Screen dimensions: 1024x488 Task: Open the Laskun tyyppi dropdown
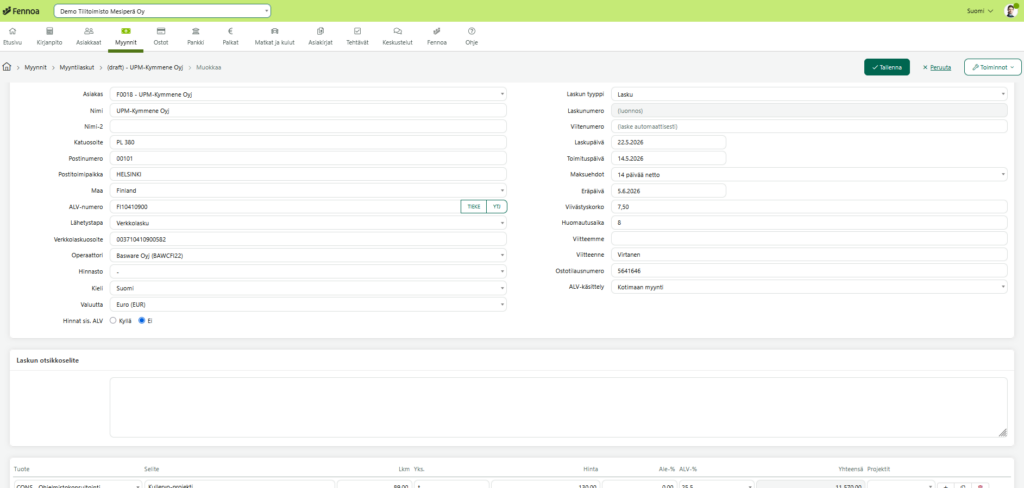coord(809,94)
